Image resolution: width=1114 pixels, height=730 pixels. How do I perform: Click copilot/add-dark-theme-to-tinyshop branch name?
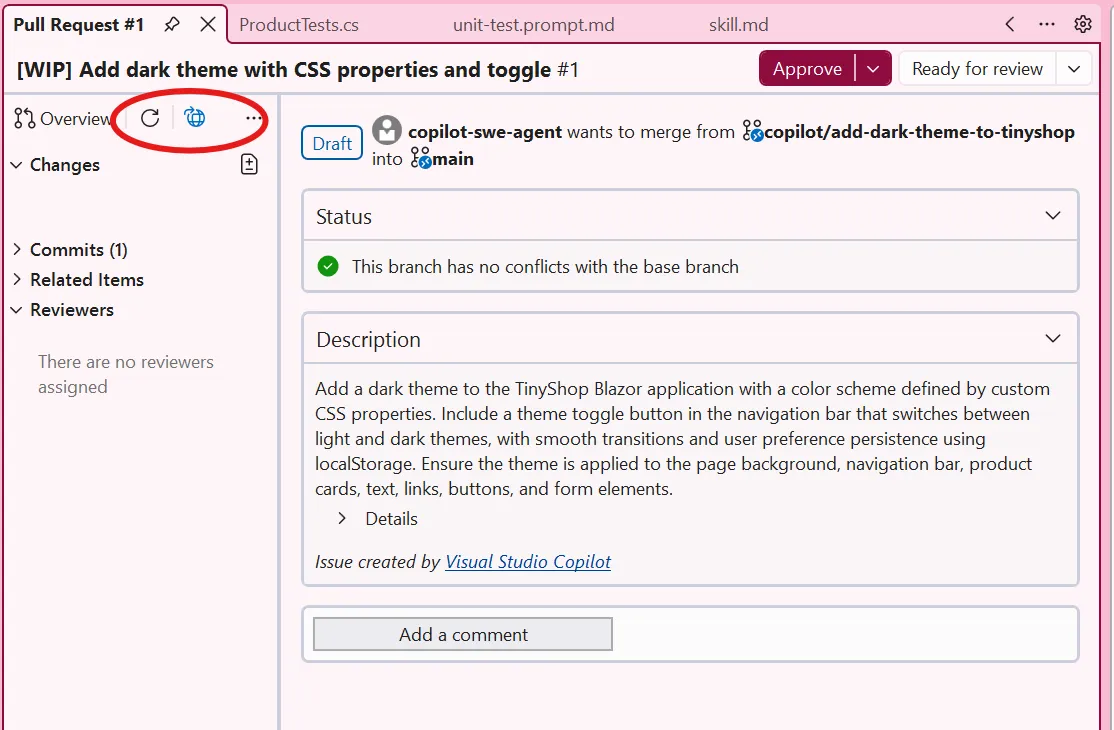(919, 132)
